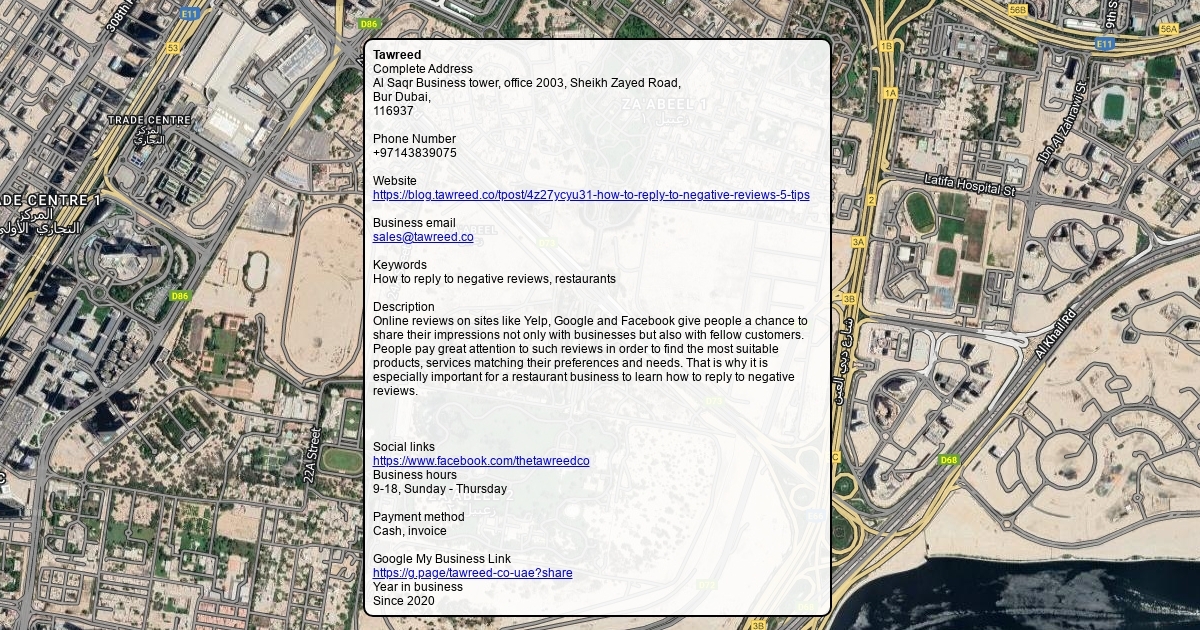Click the 22A Street map label

pos(311,456)
